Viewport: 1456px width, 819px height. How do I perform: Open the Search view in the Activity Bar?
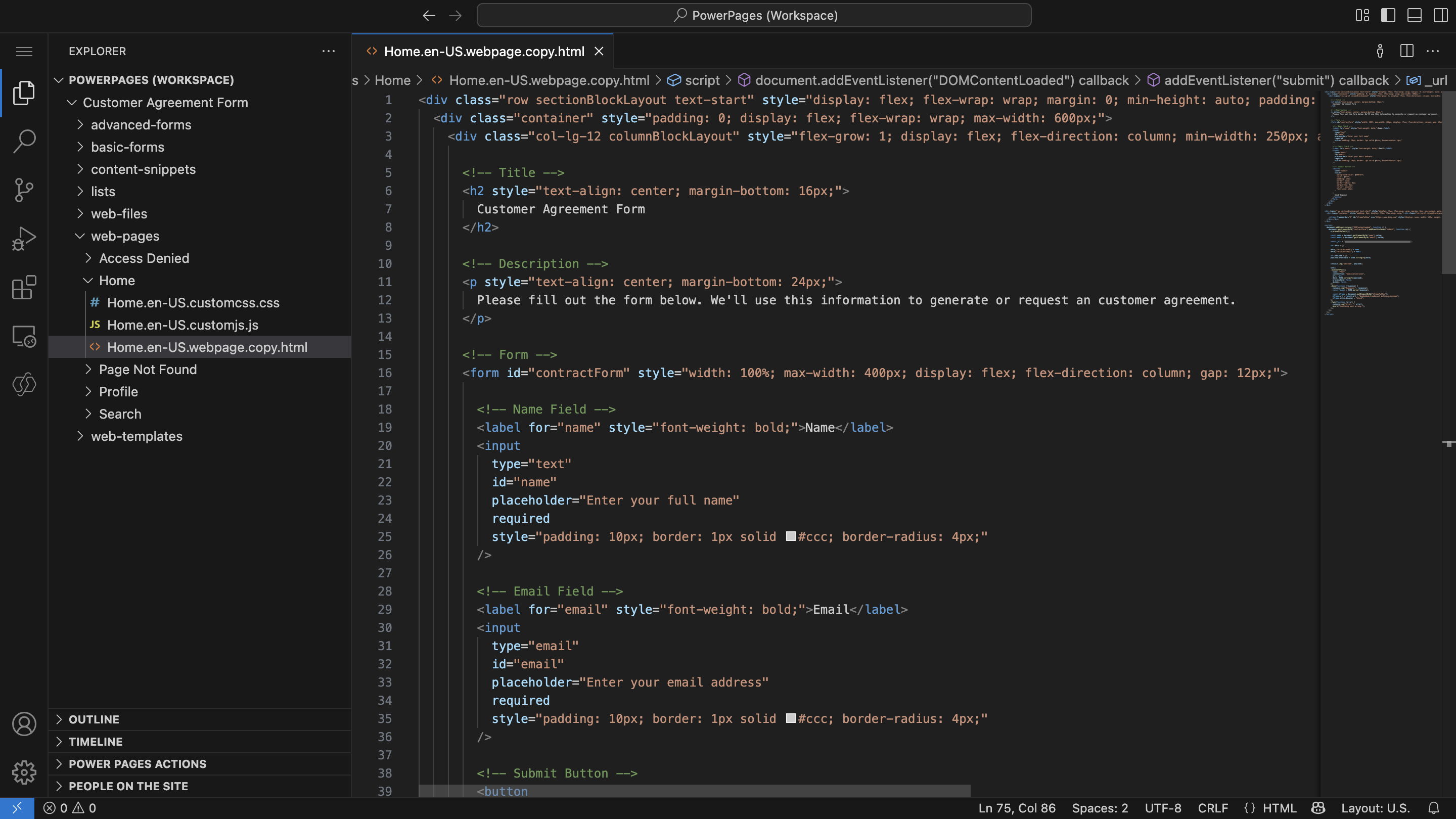[24, 141]
